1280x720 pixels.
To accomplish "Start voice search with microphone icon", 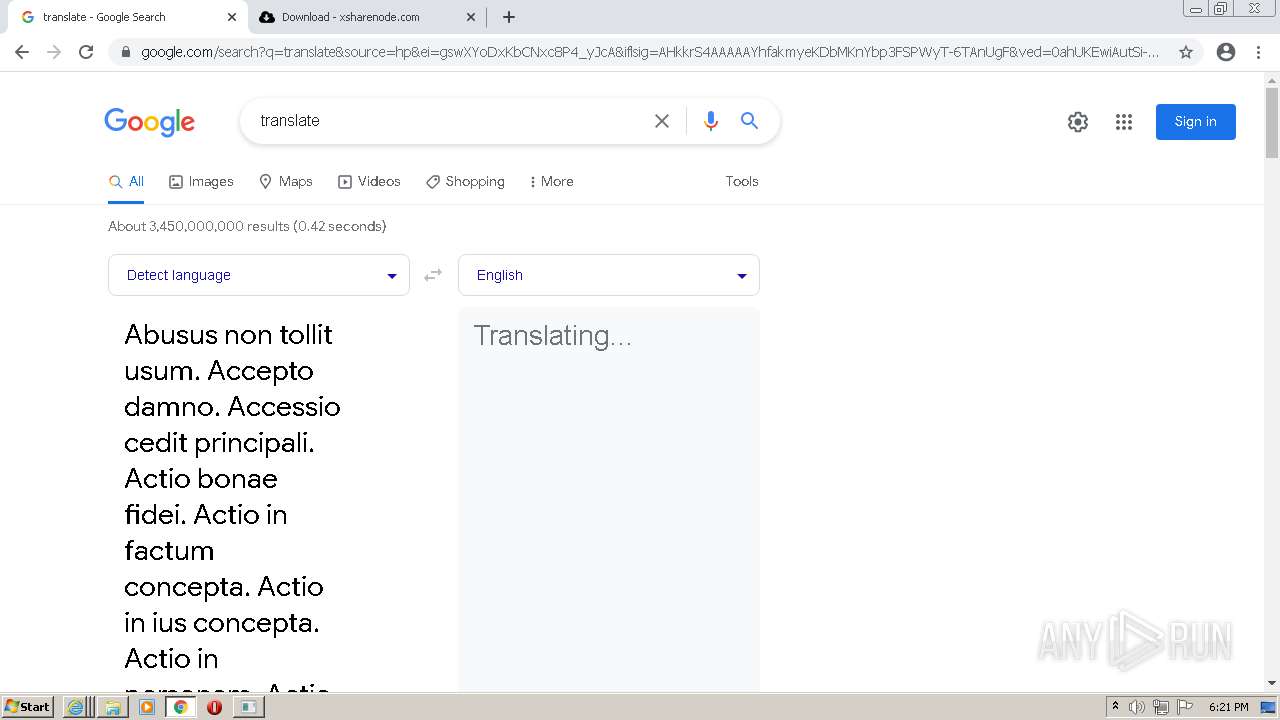I will 711,121.
